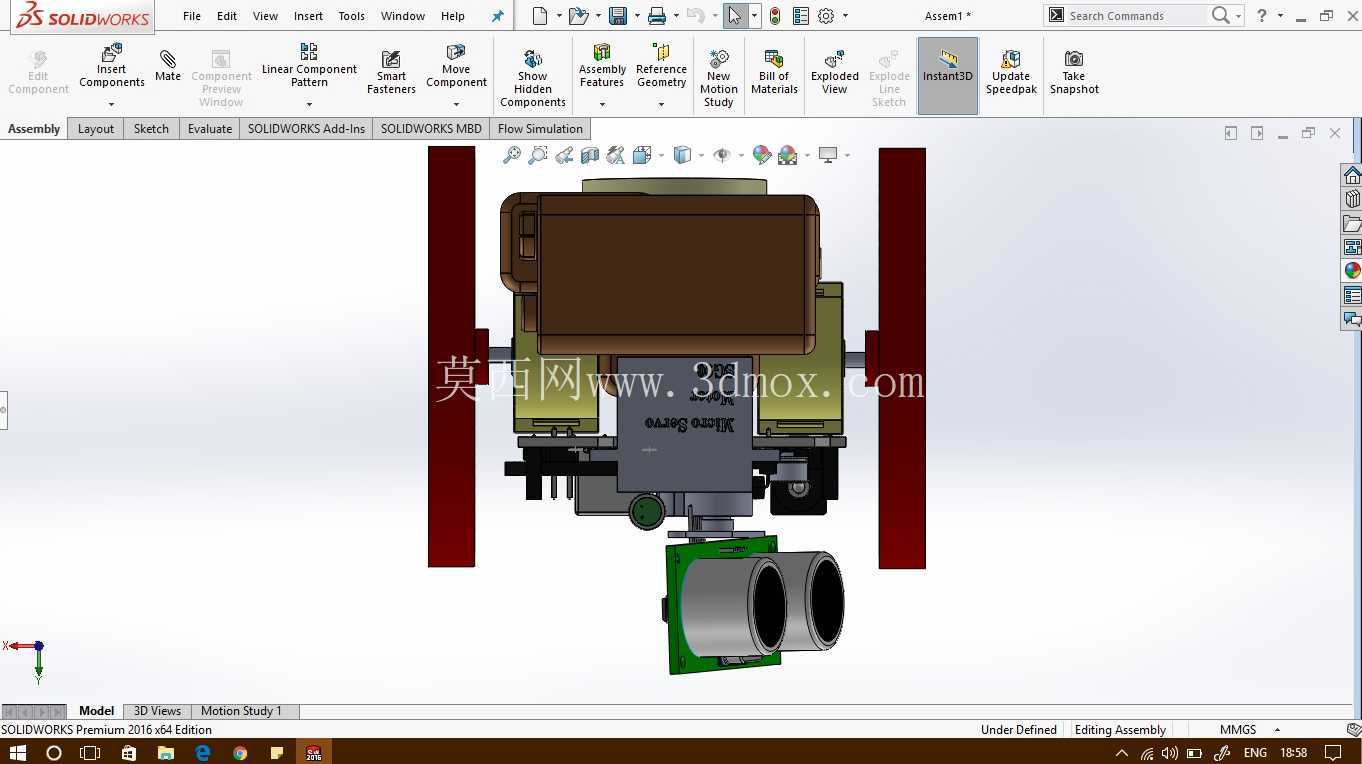The image size is (1362, 764).
Task: Open Chrome from the taskbar
Action: pyautogui.click(x=240, y=752)
